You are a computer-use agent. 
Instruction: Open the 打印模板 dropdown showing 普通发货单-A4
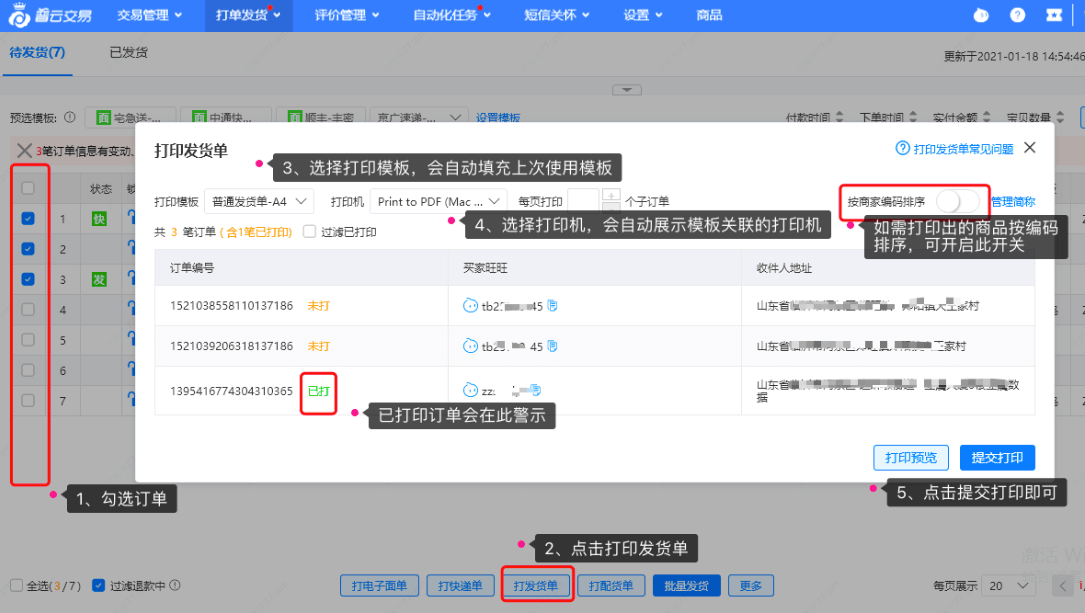coord(259,201)
